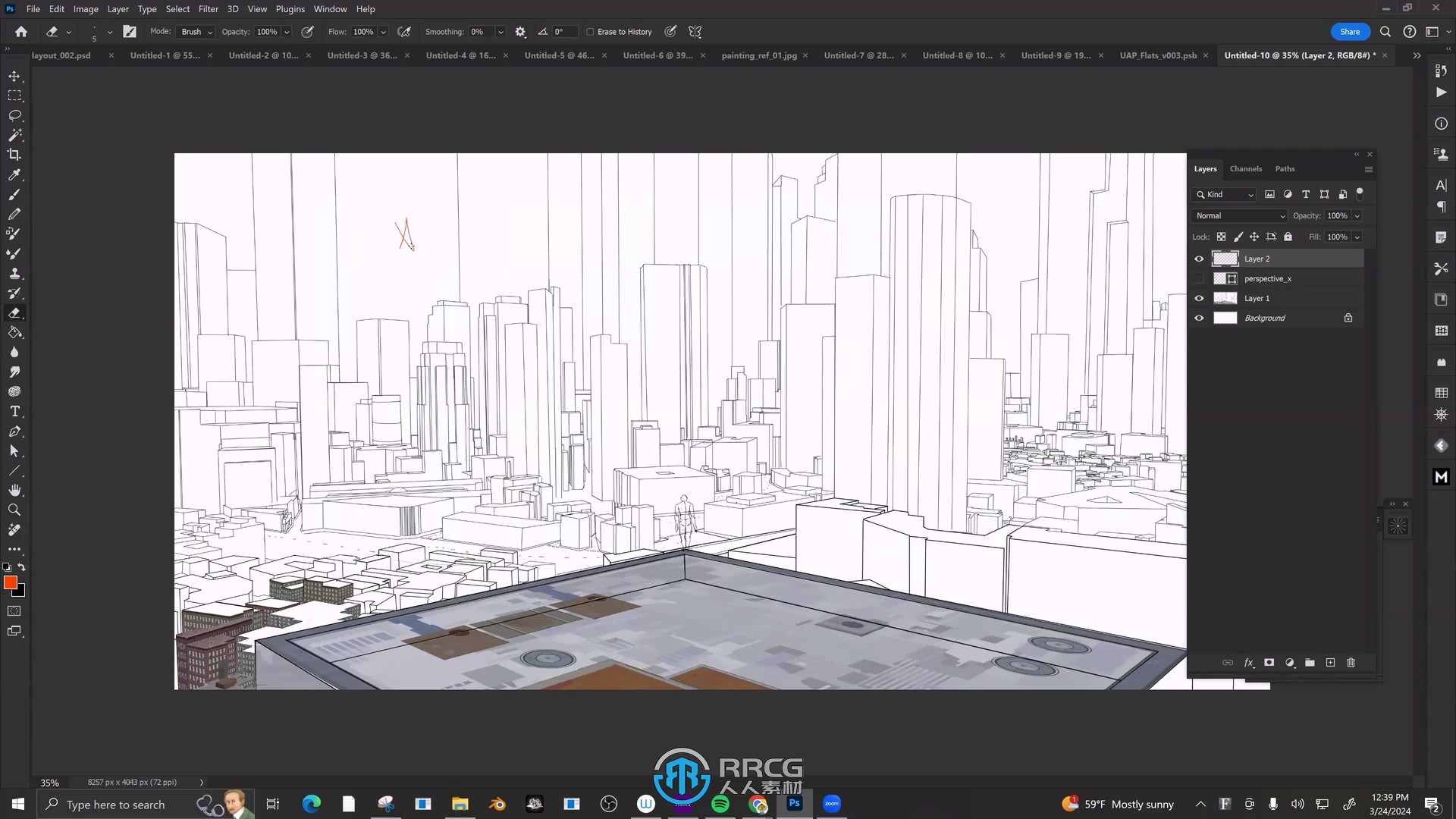Add layer mask in Layers panel
Image resolution: width=1456 pixels, height=819 pixels.
(x=1269, y=663)
